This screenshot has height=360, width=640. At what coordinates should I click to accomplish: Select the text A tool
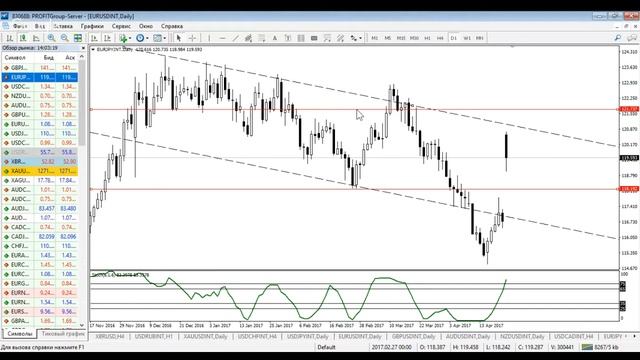pos(275,38)
